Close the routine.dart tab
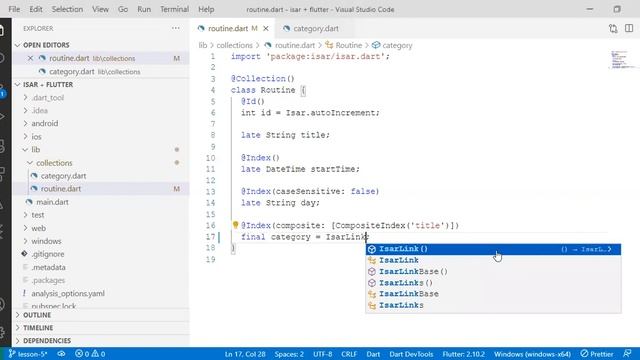The width and height of the screenshot is (640, 360). click(x=266, y=29)
